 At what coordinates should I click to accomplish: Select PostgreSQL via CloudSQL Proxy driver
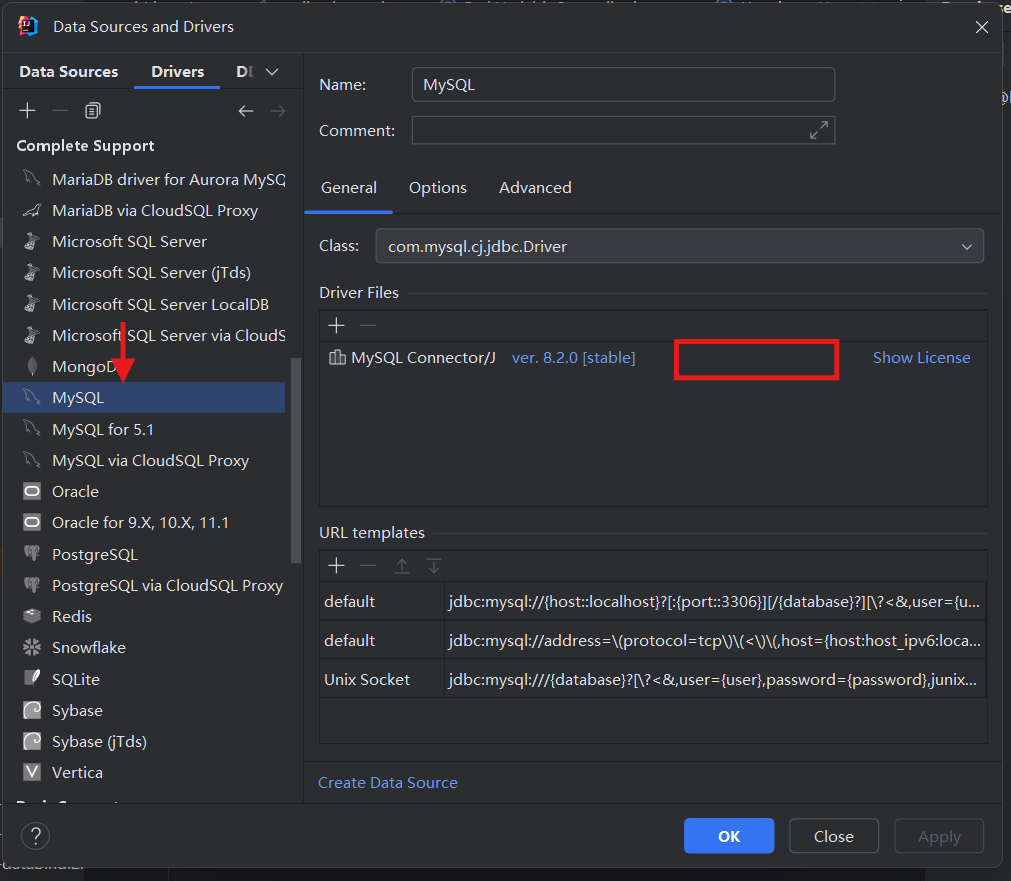(144, 585)
